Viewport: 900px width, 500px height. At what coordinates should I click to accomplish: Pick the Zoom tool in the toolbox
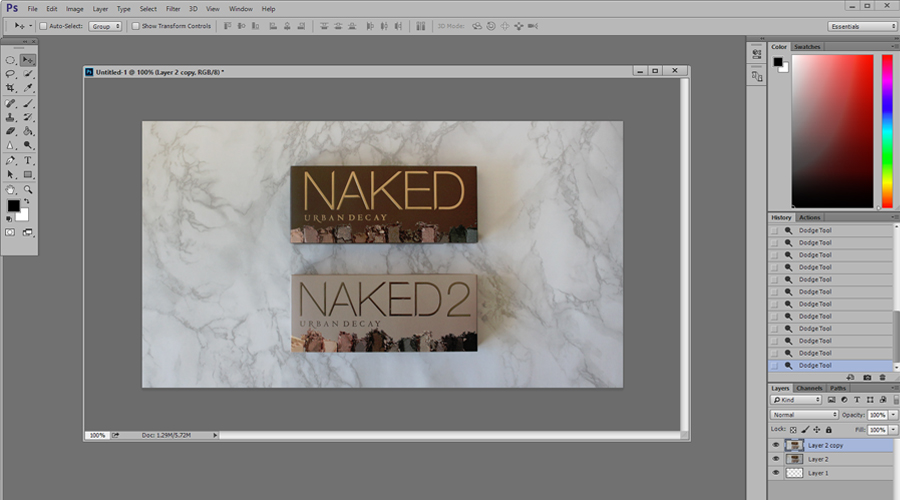click(x=28, y=189)
